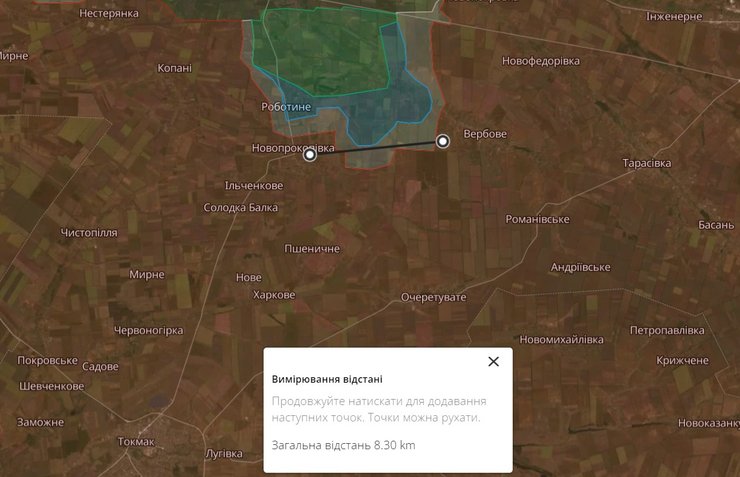Click the Очеретувате label on map
740x477 pixels.
click(434, 298)
